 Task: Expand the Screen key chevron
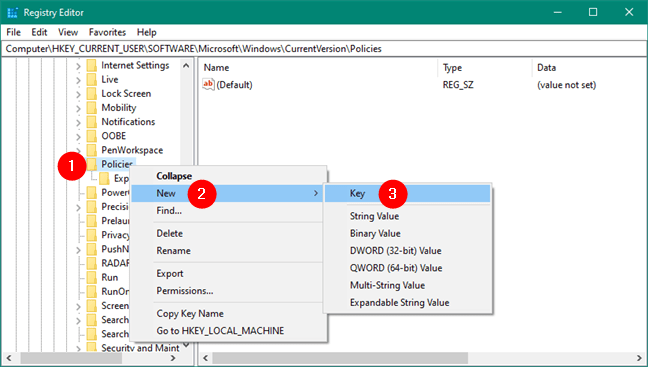click(79, 306)
